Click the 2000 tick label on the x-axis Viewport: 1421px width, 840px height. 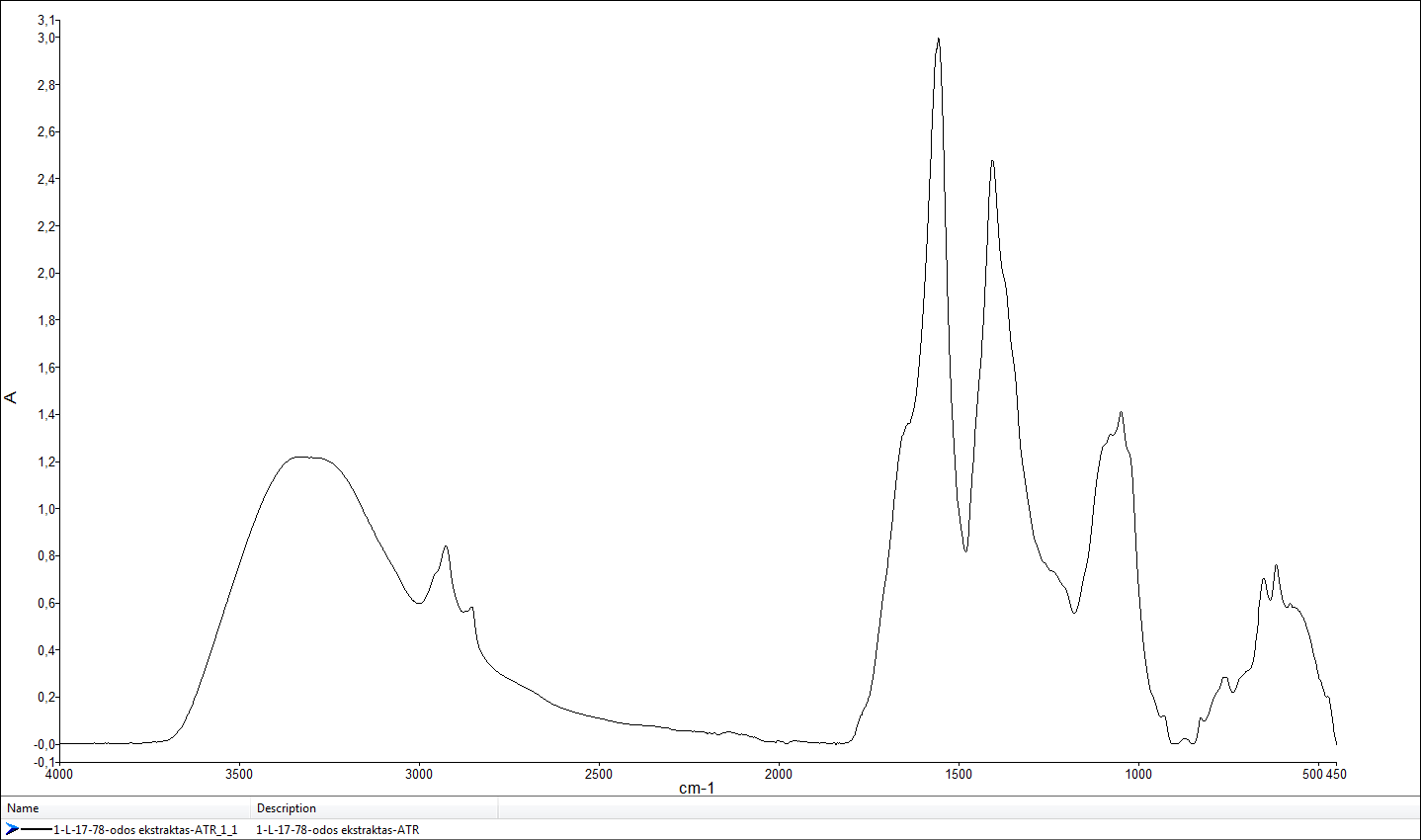click(x=779, y=774)
